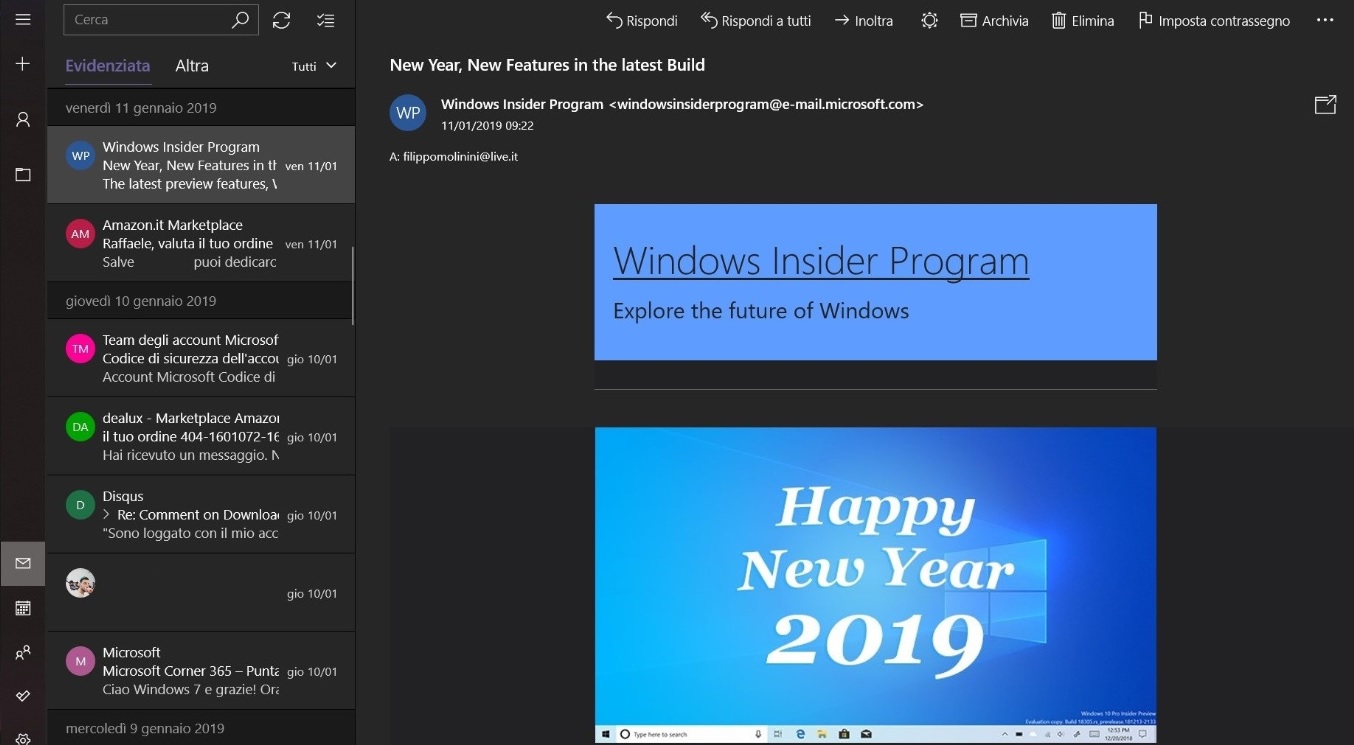
Task: Open dealux Marketplace Amazon email
Action: 201,436
